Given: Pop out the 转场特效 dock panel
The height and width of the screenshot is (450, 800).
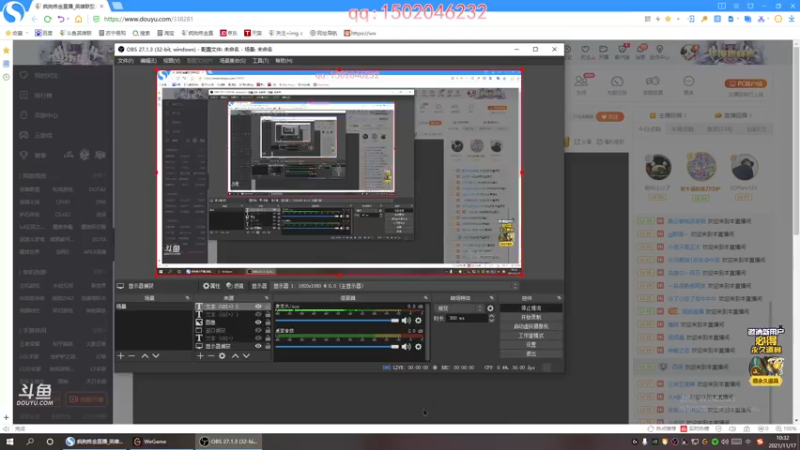Looking at the screenshot, I should click(491, 298).
